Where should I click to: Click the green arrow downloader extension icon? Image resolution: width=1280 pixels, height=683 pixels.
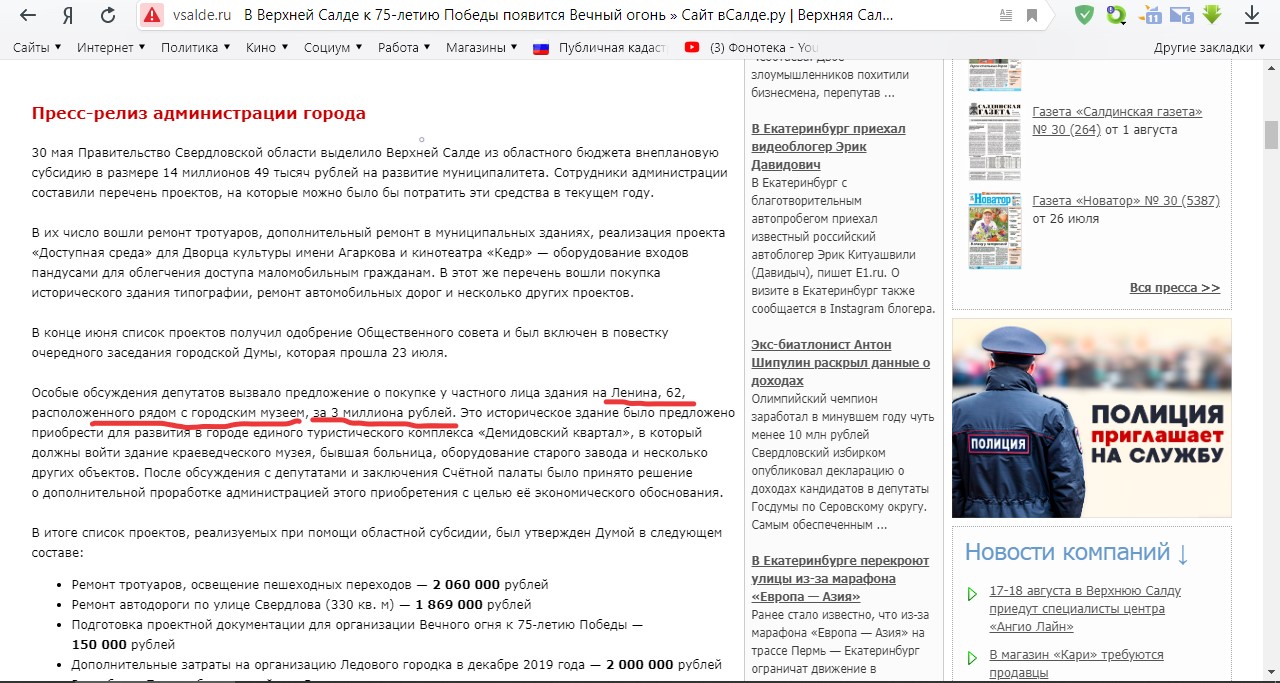coord(1213,15)
